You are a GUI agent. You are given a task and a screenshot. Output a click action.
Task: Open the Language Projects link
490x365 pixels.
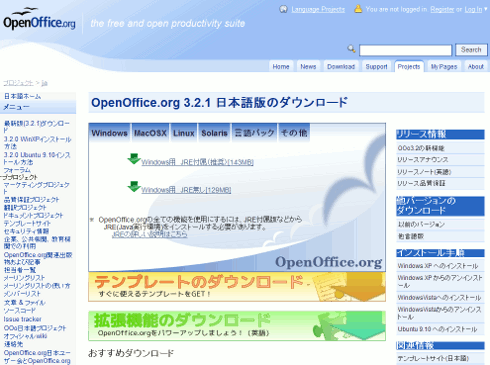318,9
